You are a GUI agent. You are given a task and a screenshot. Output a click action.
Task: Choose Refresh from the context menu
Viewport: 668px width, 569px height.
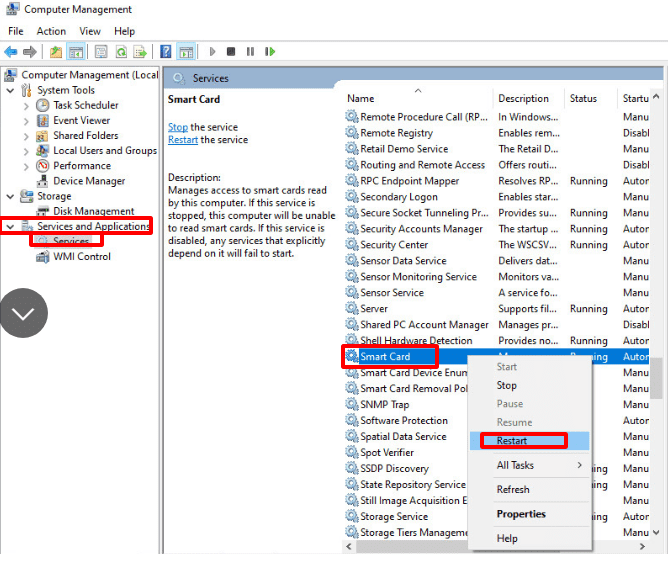click(x=530, y=489)
